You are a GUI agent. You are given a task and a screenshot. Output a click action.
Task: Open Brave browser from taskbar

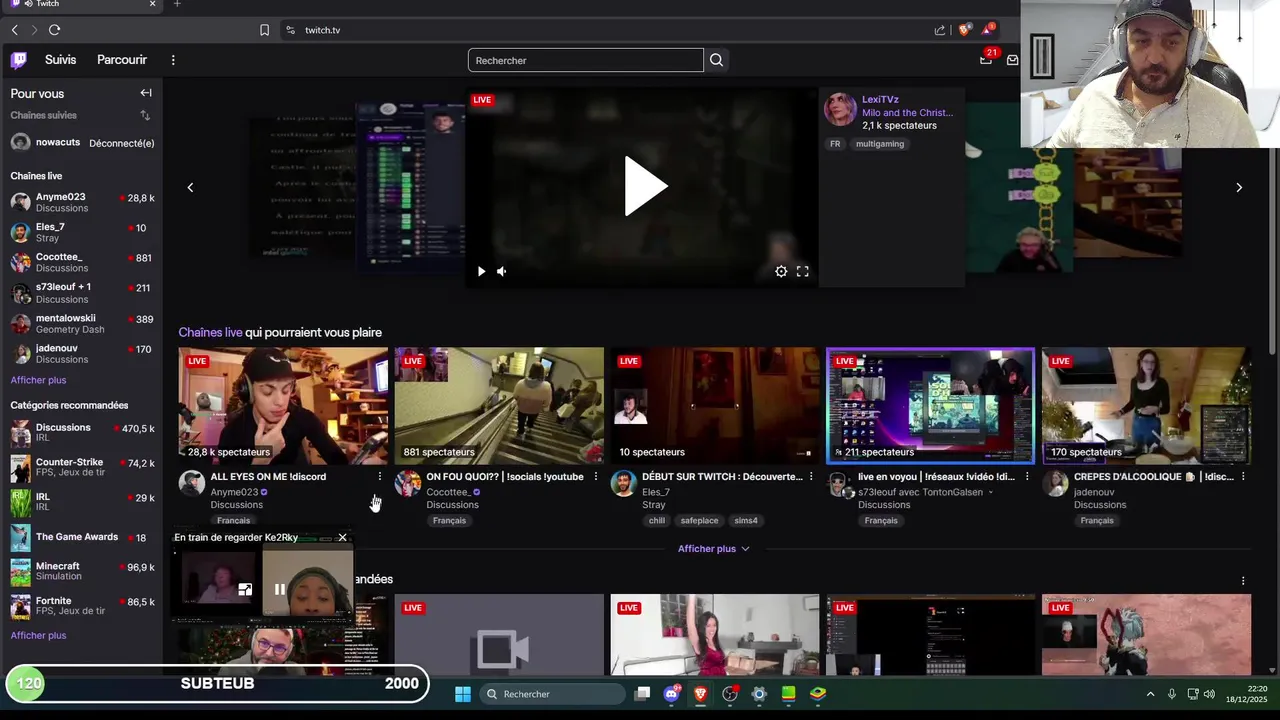(x=701, y=694)
